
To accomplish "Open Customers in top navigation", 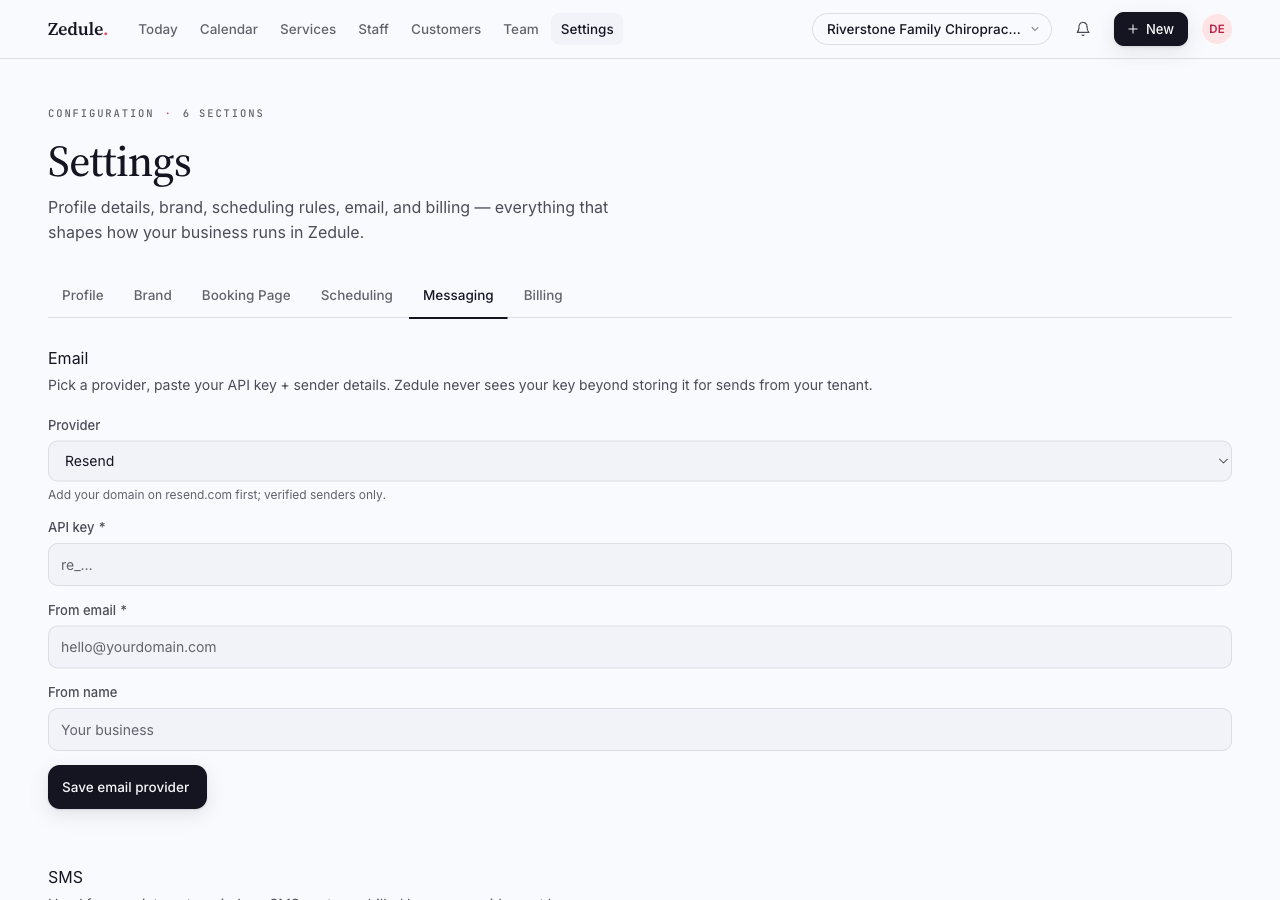I will 446,29.
